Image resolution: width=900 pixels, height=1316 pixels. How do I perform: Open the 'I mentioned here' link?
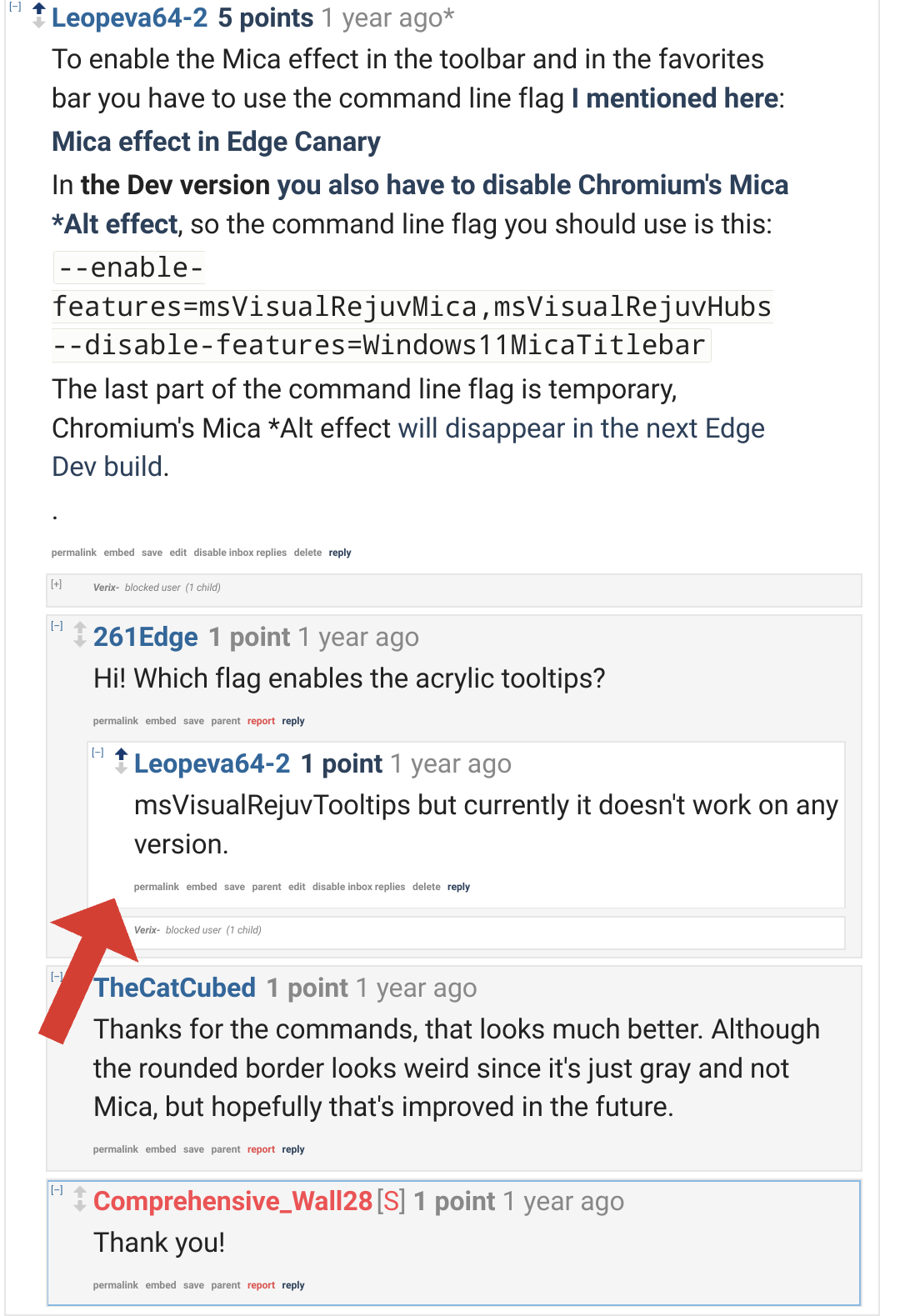[671, 98]
